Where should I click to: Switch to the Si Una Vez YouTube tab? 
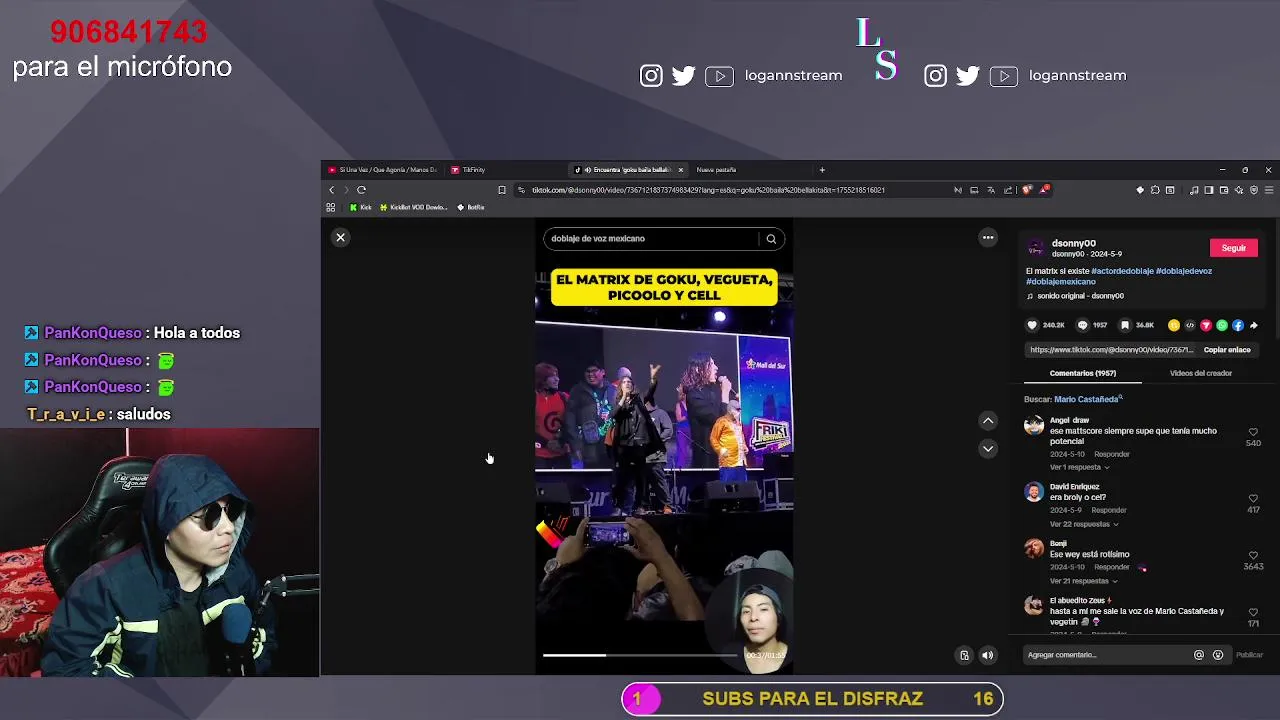383,170
